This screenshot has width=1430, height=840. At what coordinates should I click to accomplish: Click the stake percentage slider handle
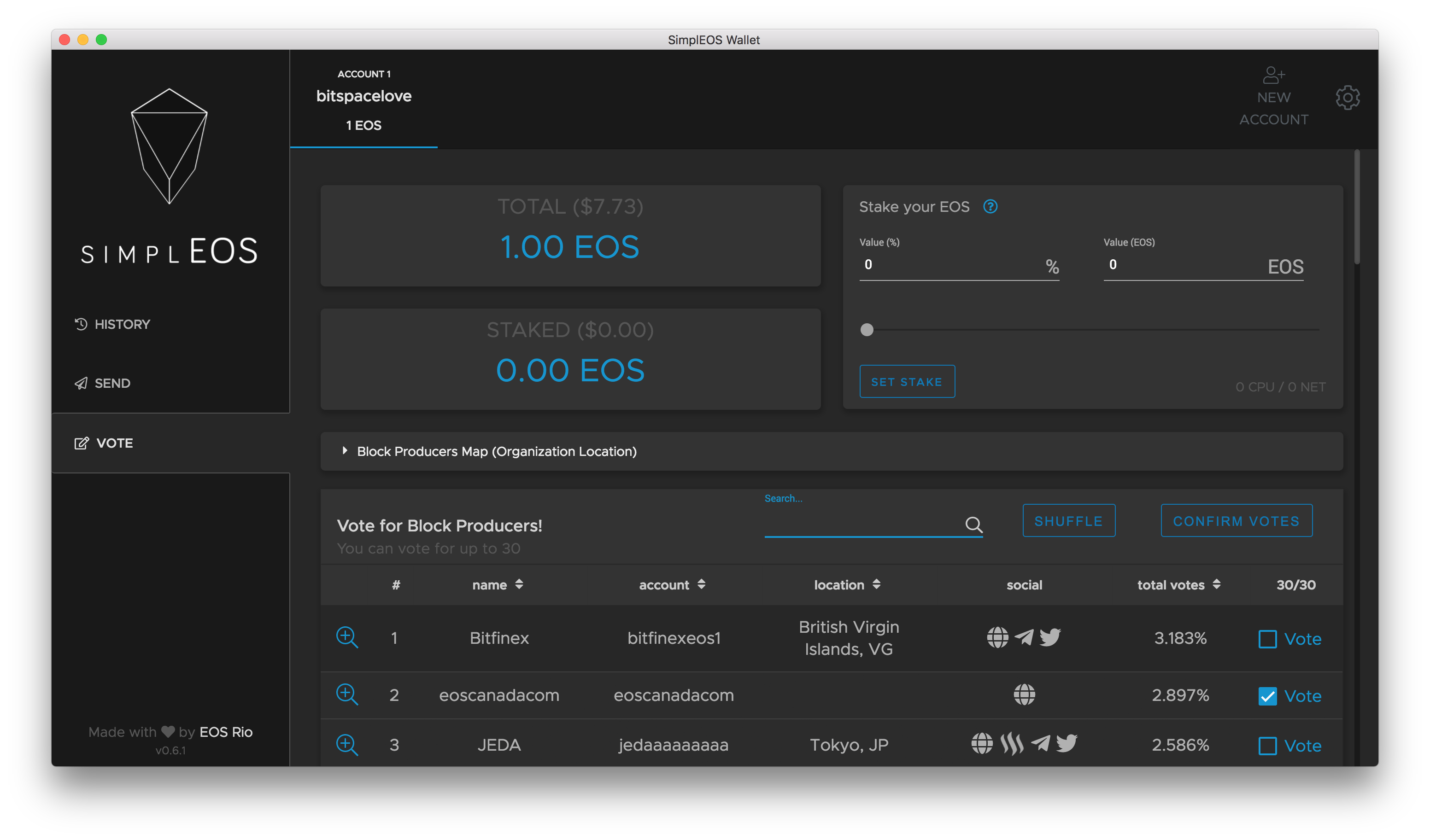tap(867, 330)
